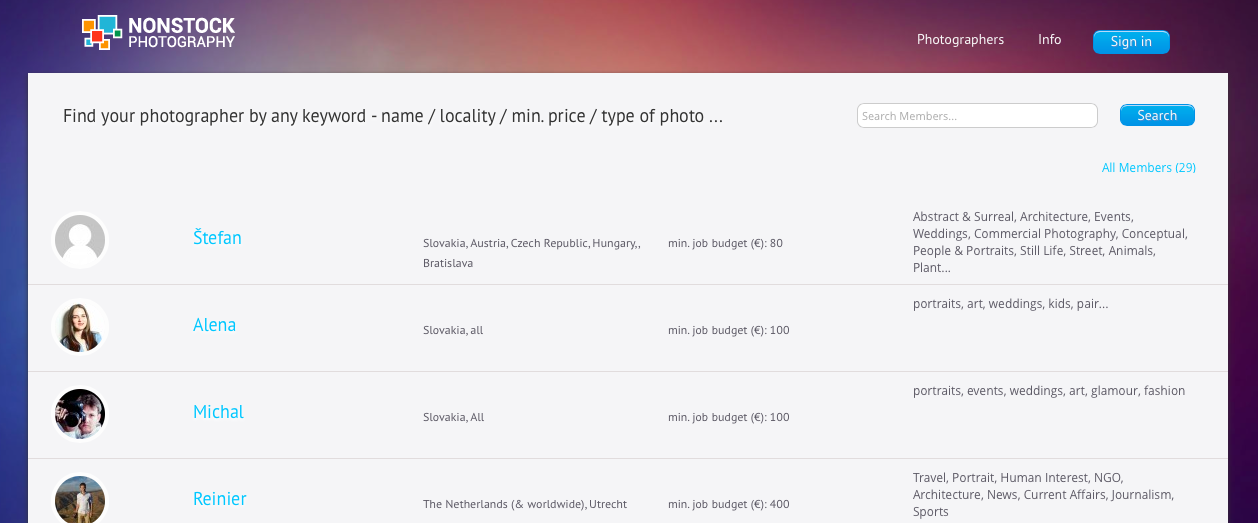Click the blue Search button

[1156, 116]
